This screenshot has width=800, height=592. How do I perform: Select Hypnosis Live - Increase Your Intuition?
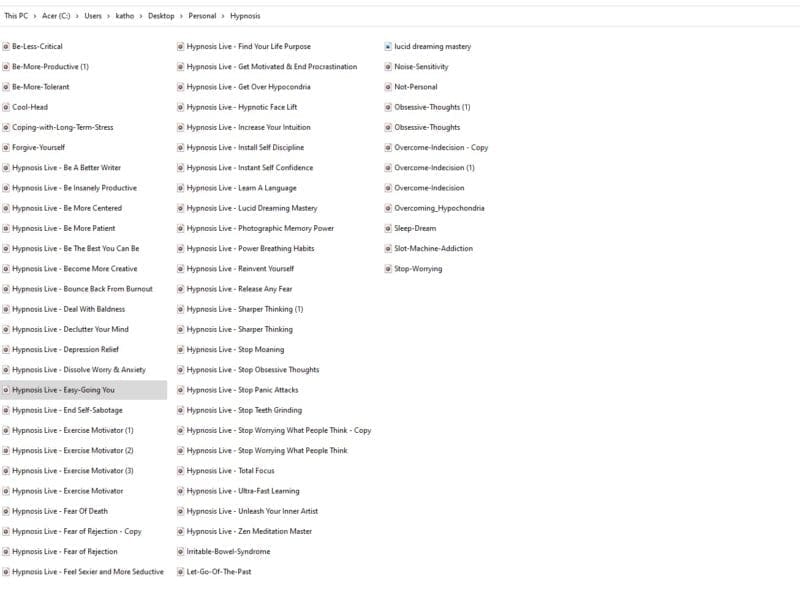pos(248,127)
